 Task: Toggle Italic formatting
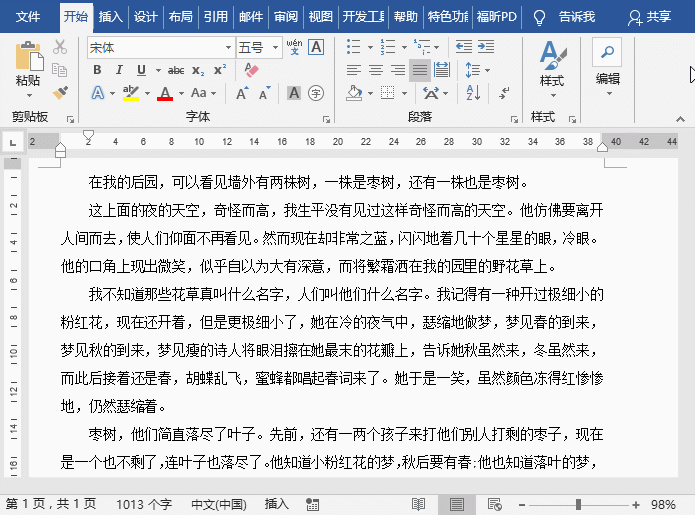pos(119,70)
